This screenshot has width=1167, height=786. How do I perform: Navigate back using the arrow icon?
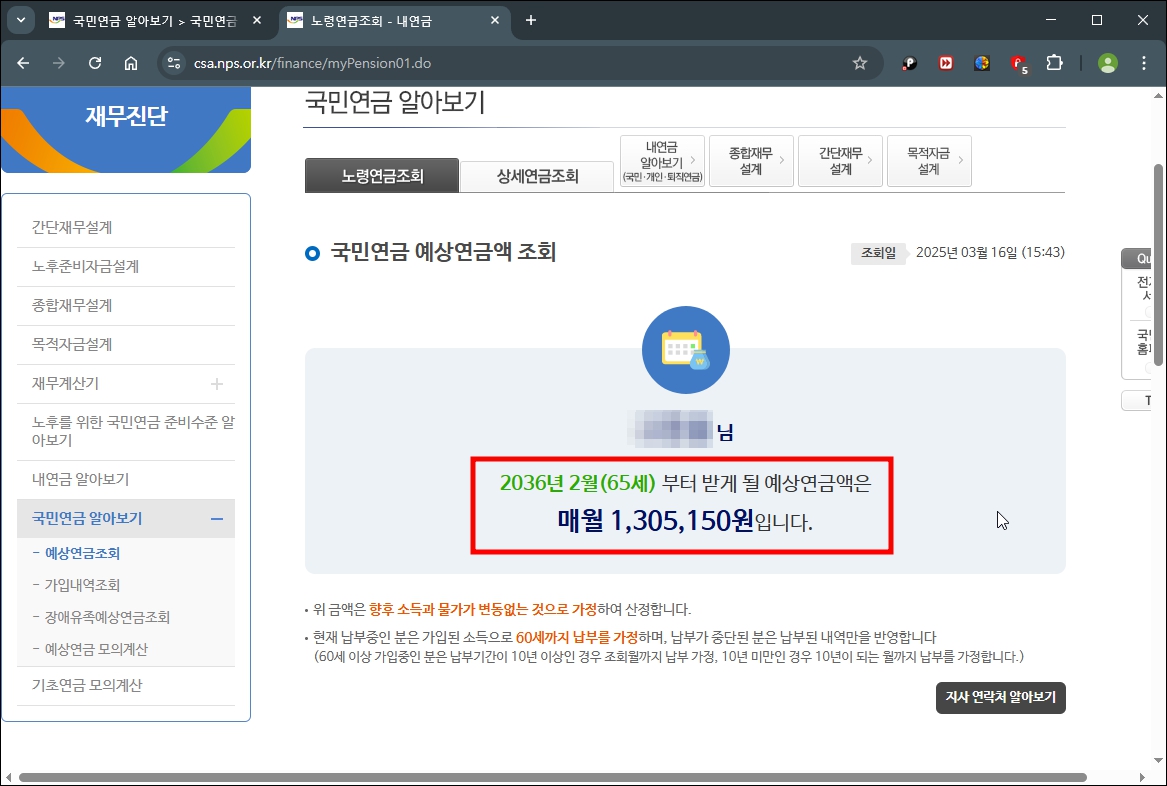[23, 62]
